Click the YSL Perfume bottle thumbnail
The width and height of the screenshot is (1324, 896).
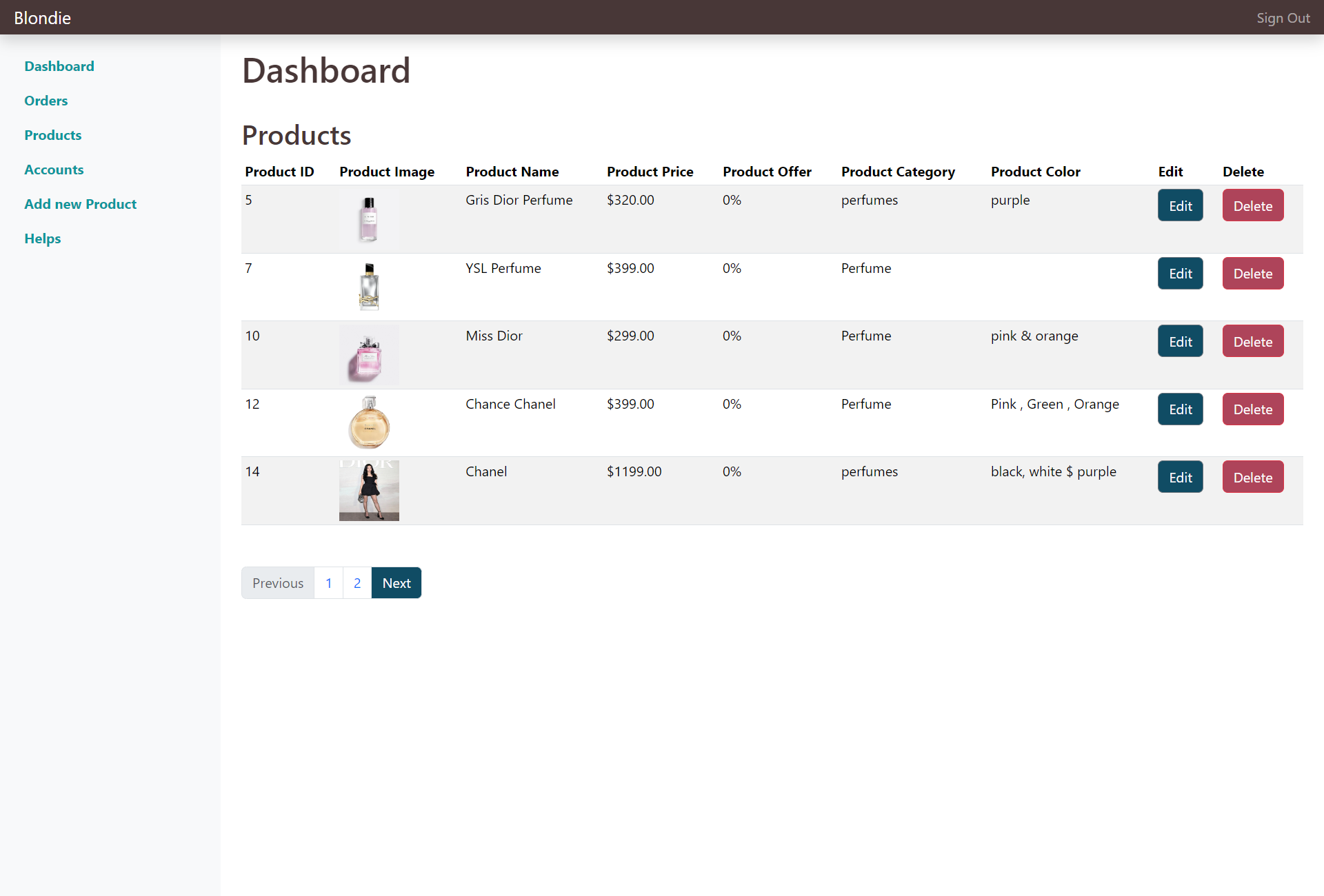369,286
